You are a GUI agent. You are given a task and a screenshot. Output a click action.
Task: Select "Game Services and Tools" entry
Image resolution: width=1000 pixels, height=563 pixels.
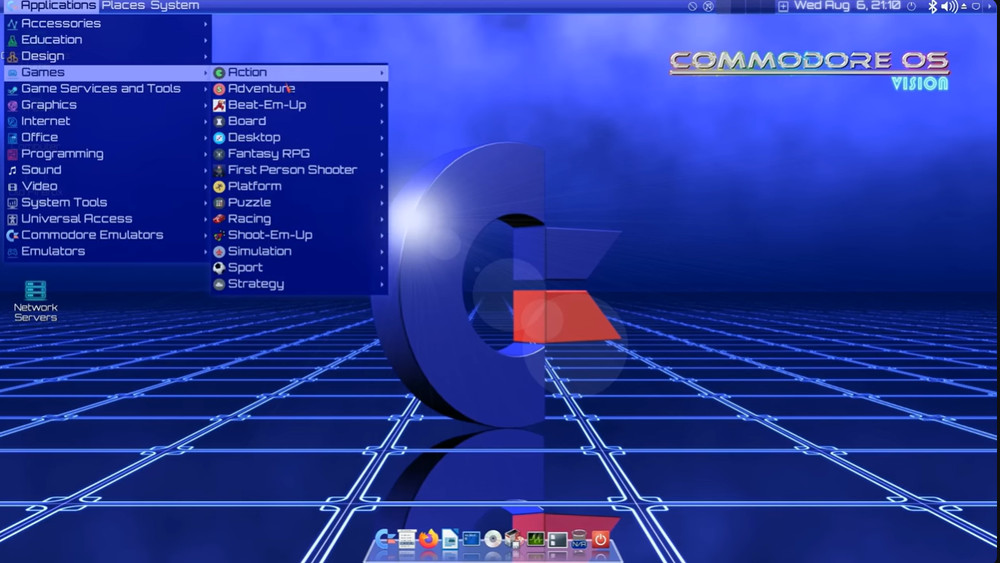click(108, 89)
